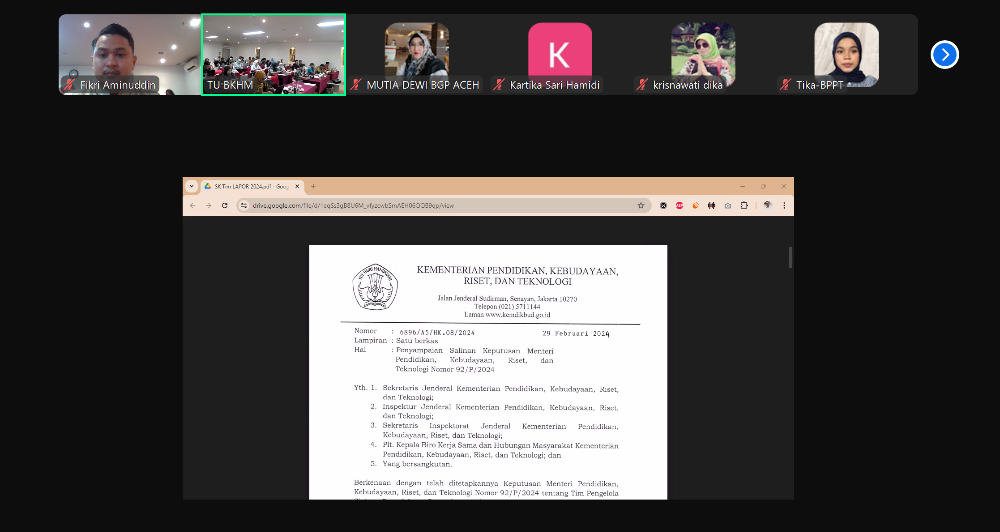
Task: Click the orange extension icon
Action: pyautogui.click(x=695, y=205)
